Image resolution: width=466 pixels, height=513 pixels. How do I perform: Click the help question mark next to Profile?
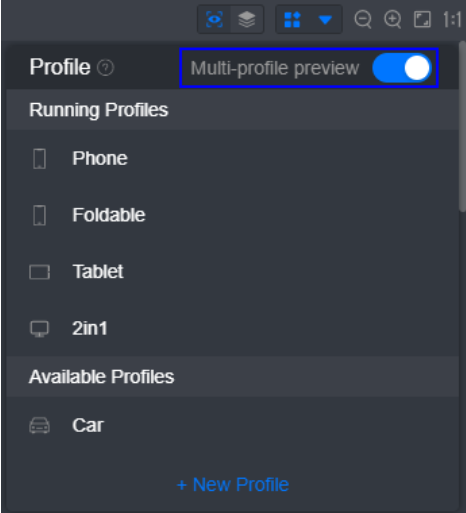pyautogui.click(x=105, y=68)
